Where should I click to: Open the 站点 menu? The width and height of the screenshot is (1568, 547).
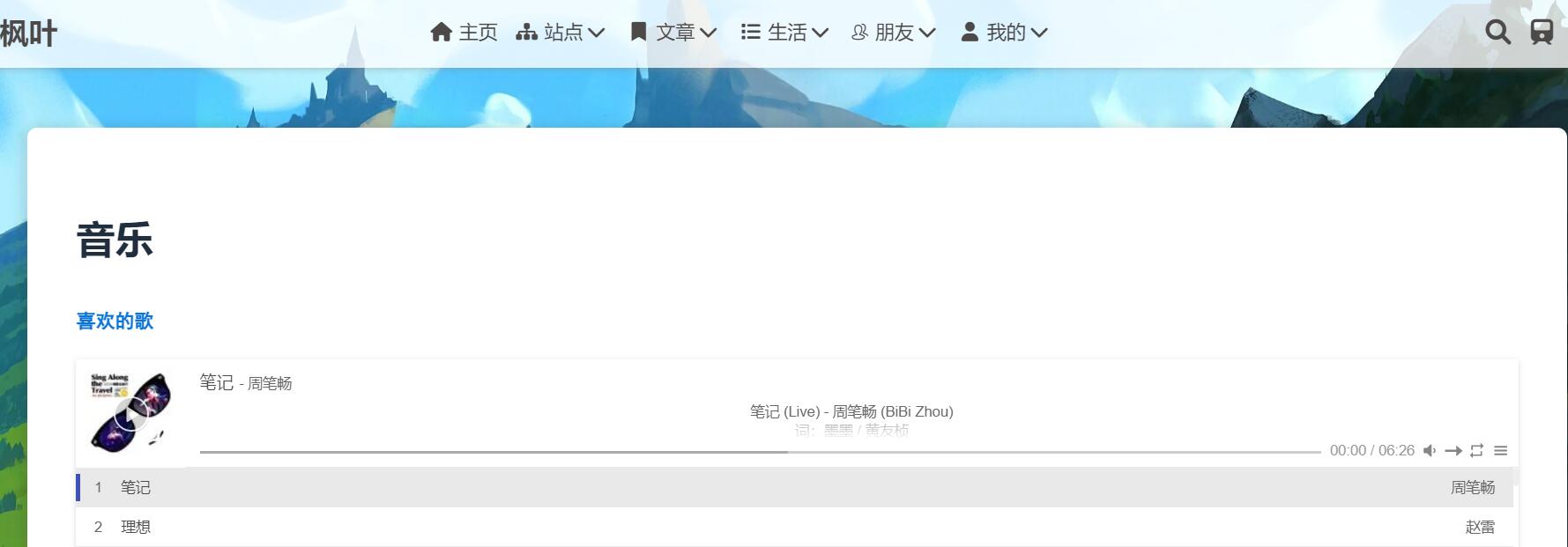(560, 33)
